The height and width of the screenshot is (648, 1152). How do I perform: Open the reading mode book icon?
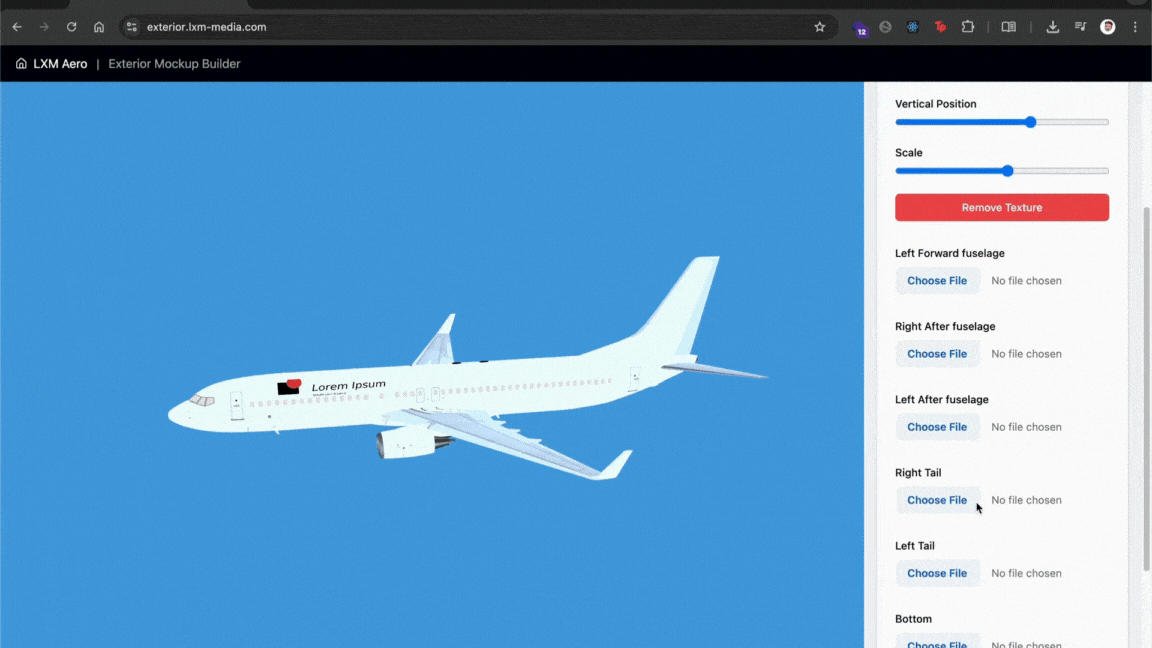point(1009,27)
